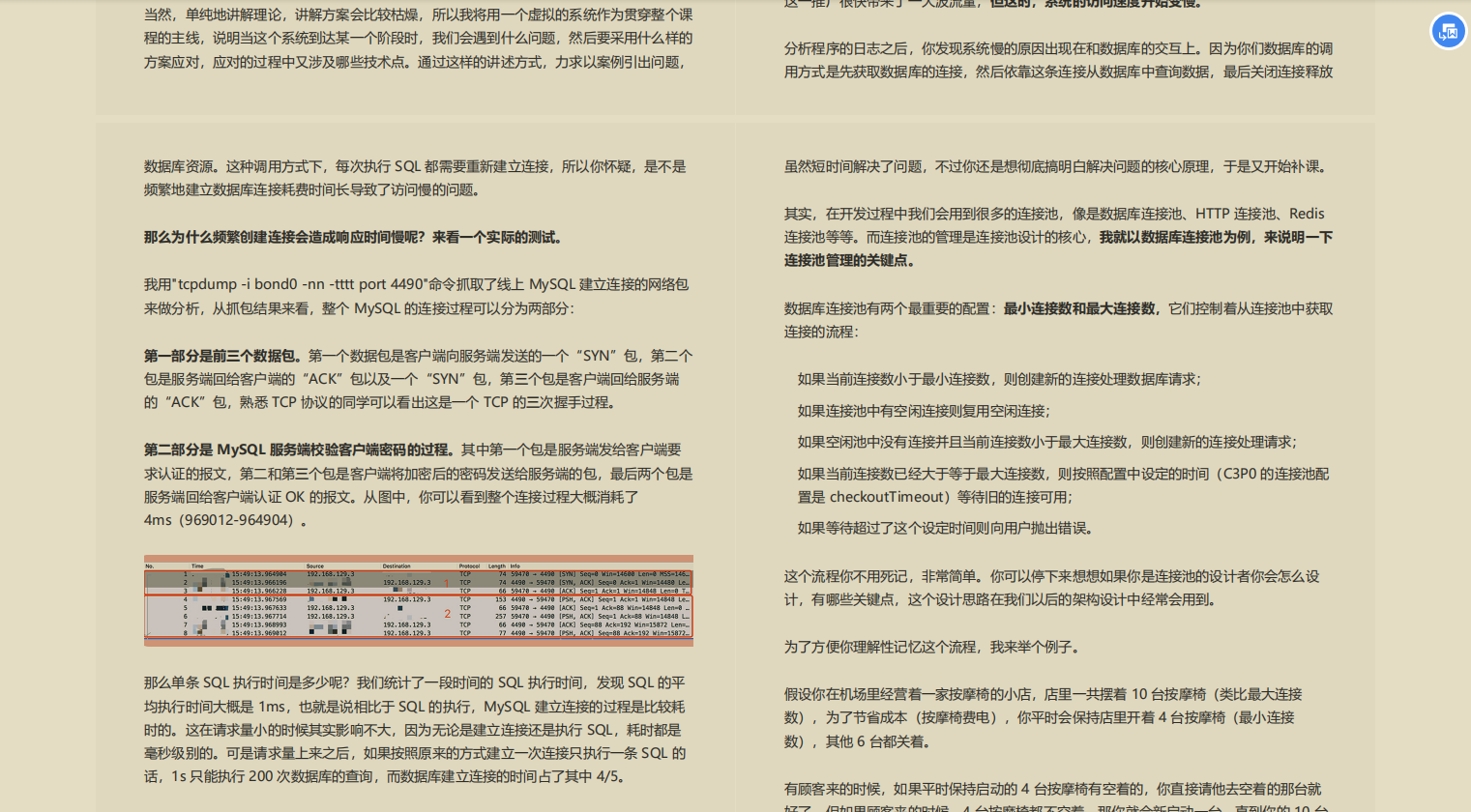Image resolution: width=1471 pixels, height=812 pixels.
Task: Click the bold heading "那么为什么频繁创建连接会造成响应时间慢呢？"
Action: click(288, 237)
